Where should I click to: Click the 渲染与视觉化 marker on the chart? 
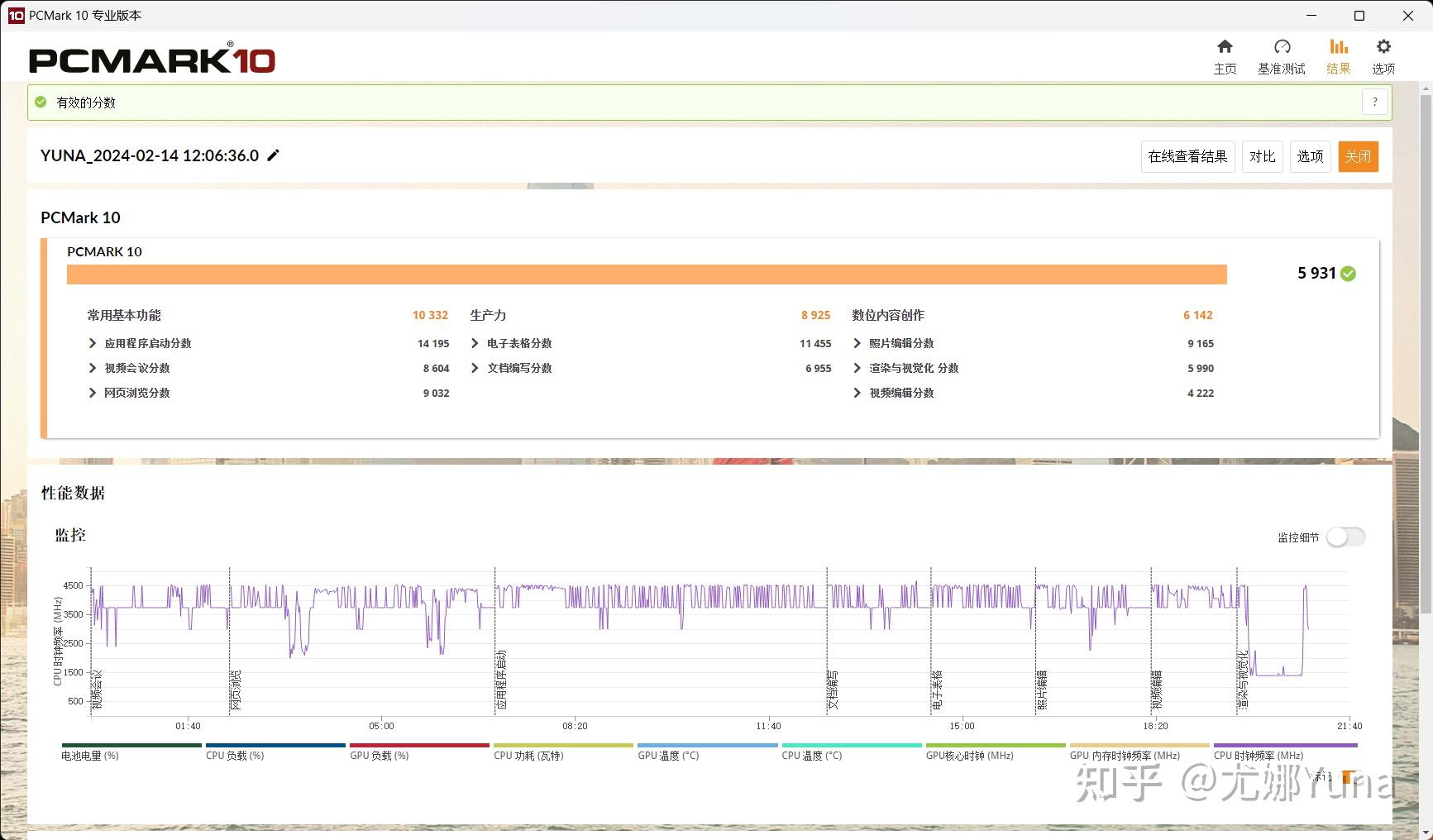coord(1243,680)
